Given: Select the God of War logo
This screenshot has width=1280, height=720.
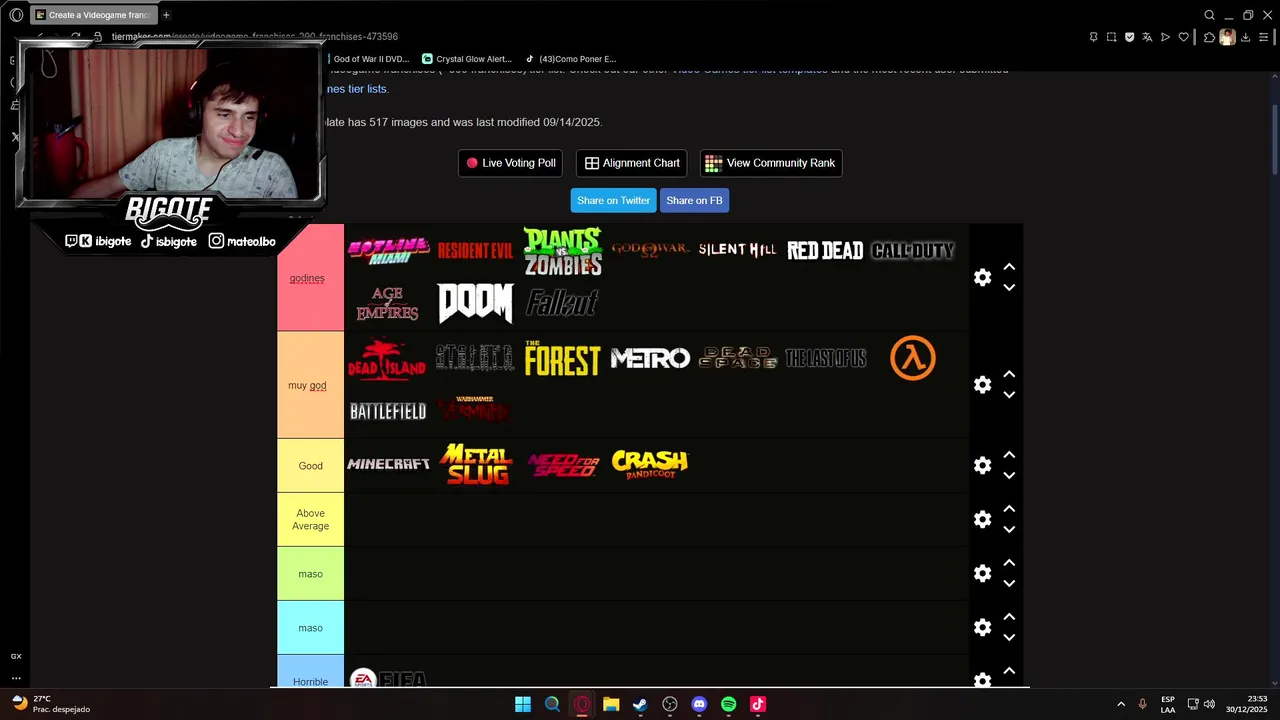Looking at the screenshot, I should pos(650,250).
